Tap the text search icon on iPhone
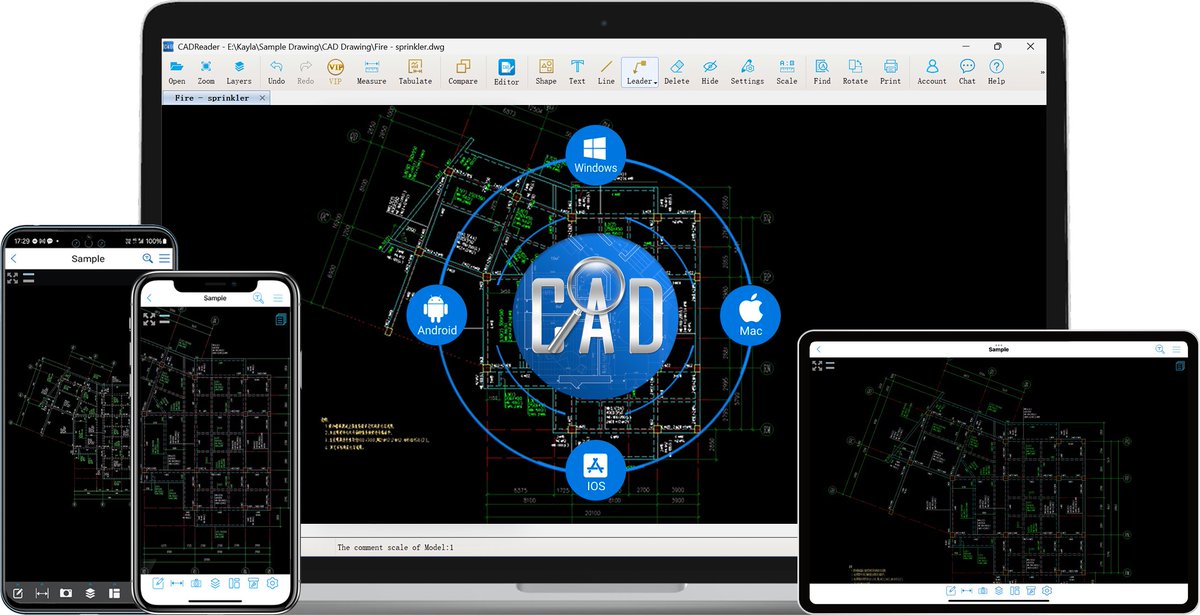 (258, 298)
